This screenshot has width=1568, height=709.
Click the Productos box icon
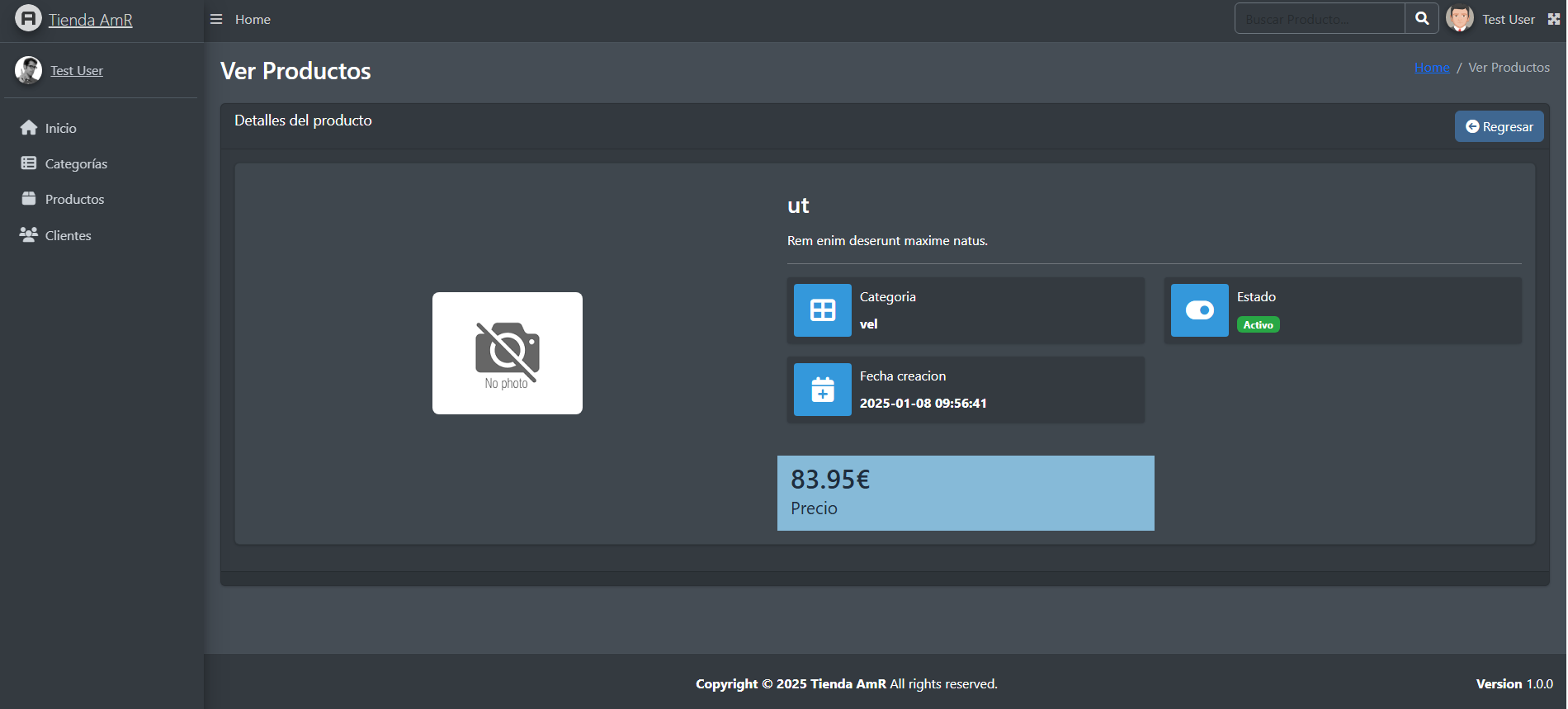click(x=29, y=198)
